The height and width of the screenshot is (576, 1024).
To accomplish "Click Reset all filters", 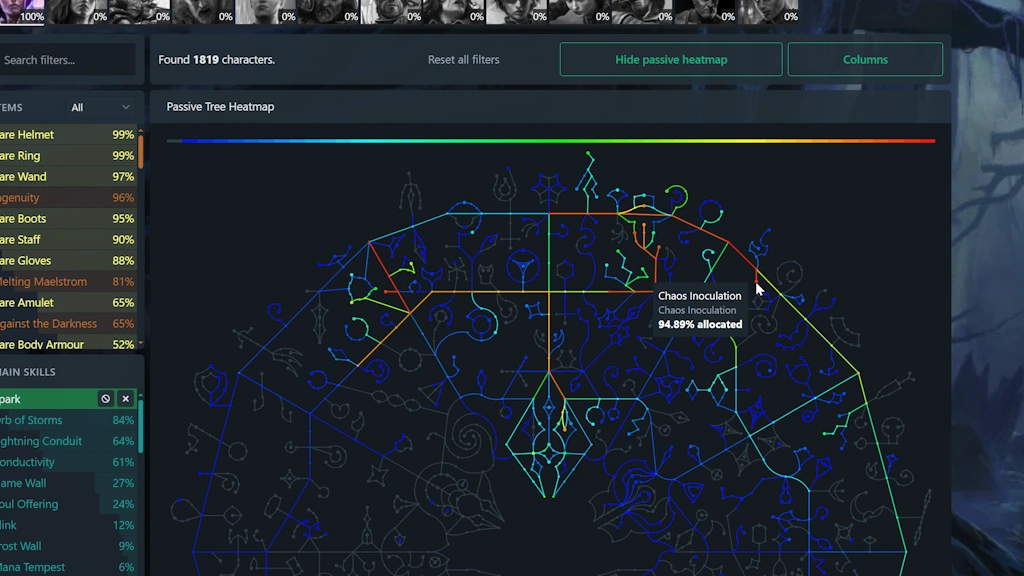I will pos(463,60).
